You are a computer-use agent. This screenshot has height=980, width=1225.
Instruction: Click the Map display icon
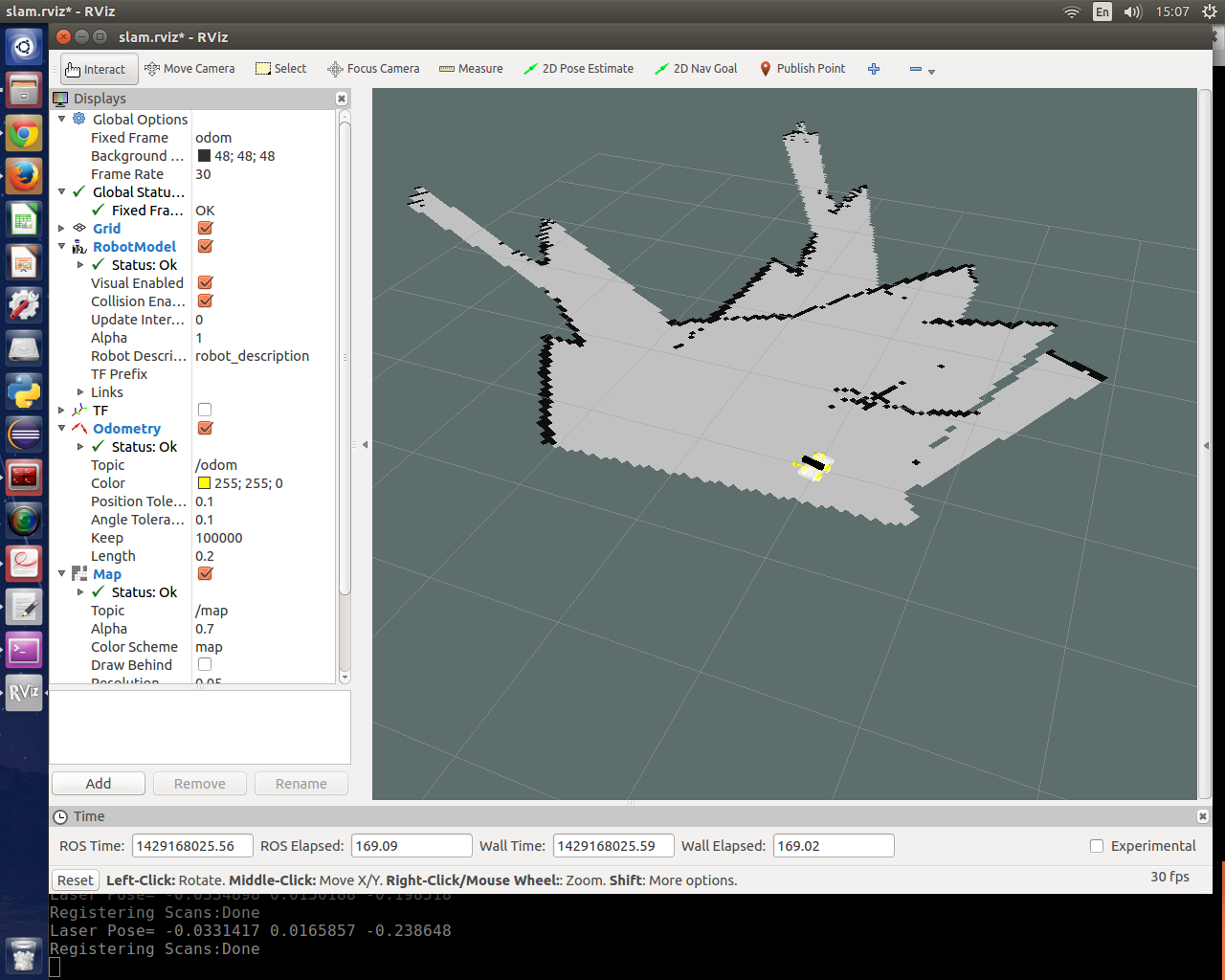coord(79,573)
